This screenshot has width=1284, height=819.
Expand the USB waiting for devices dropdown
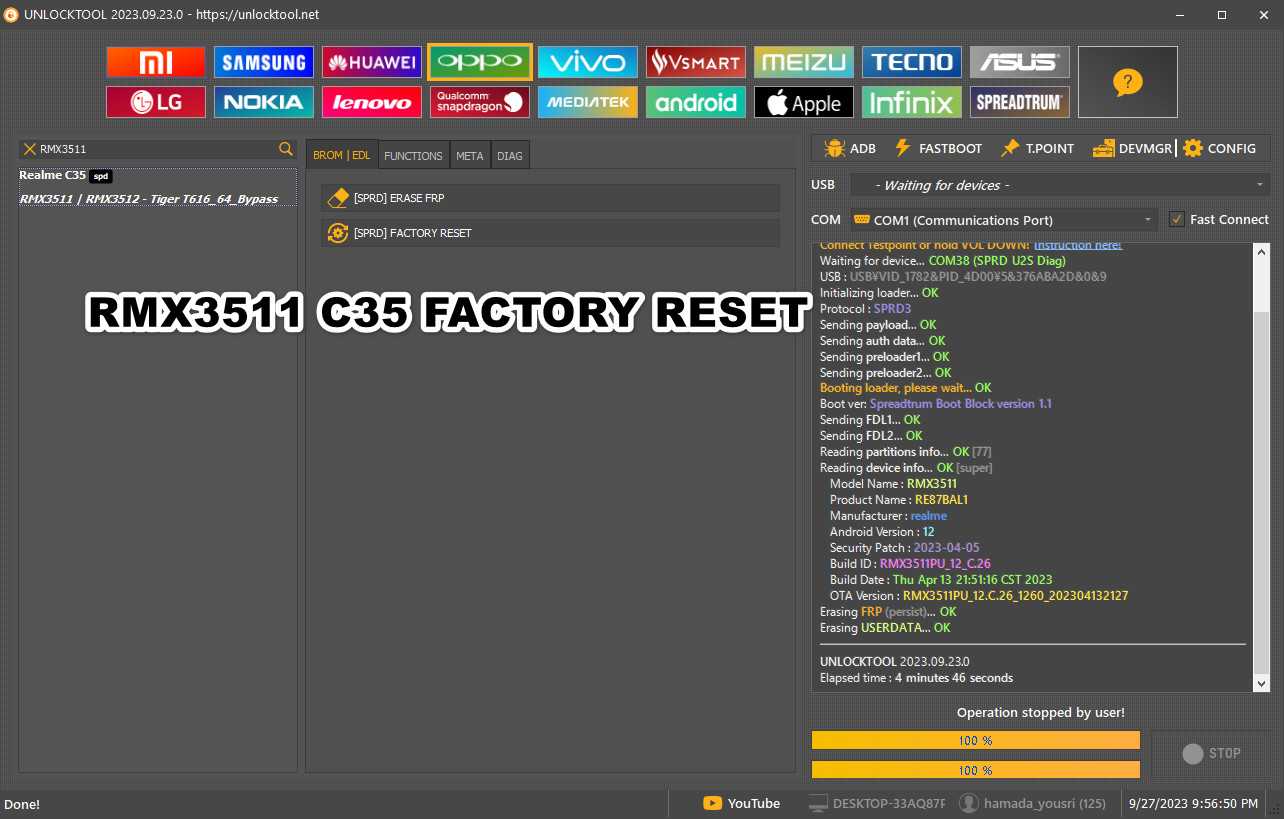click(x=1060, y=185)
